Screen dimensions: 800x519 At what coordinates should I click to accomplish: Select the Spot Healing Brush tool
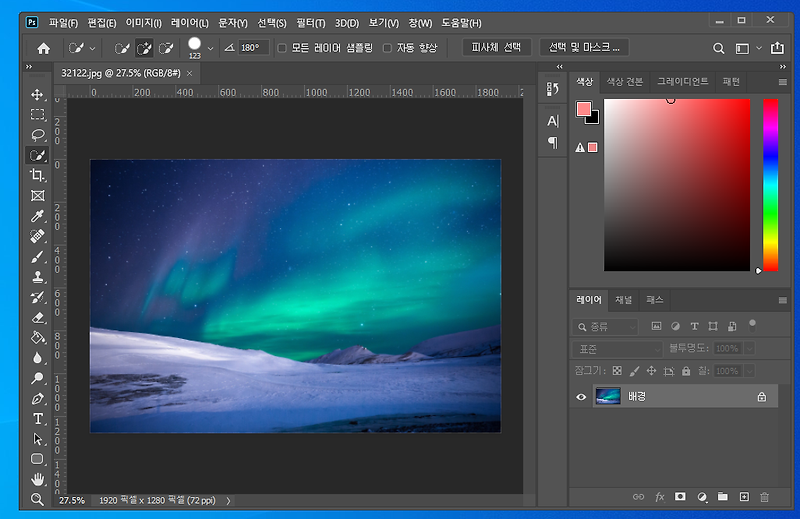(x=37, y=236)
